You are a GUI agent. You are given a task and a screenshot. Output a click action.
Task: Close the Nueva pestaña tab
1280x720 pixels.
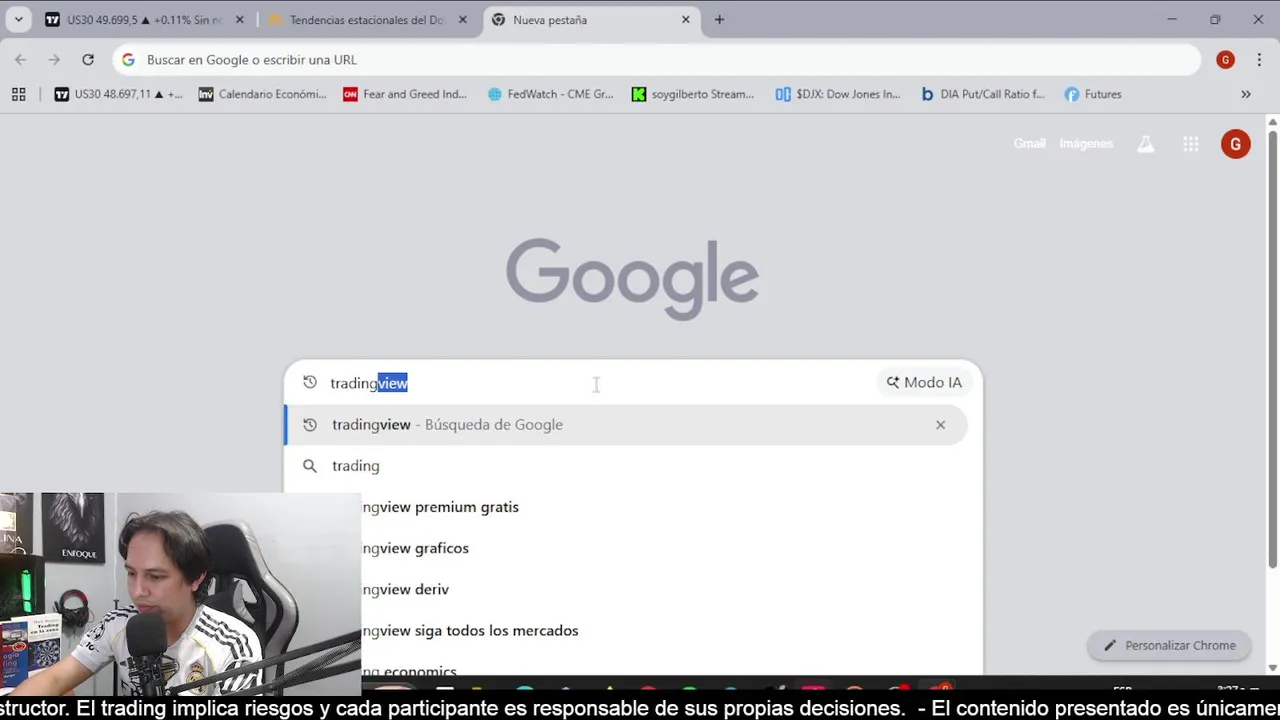click(686, 19)
